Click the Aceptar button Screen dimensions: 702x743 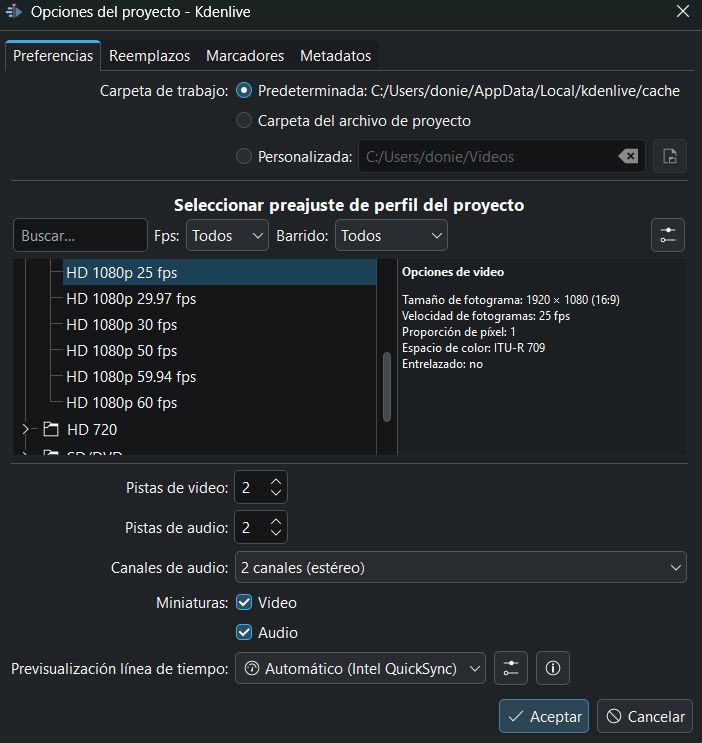pos(544,716)
